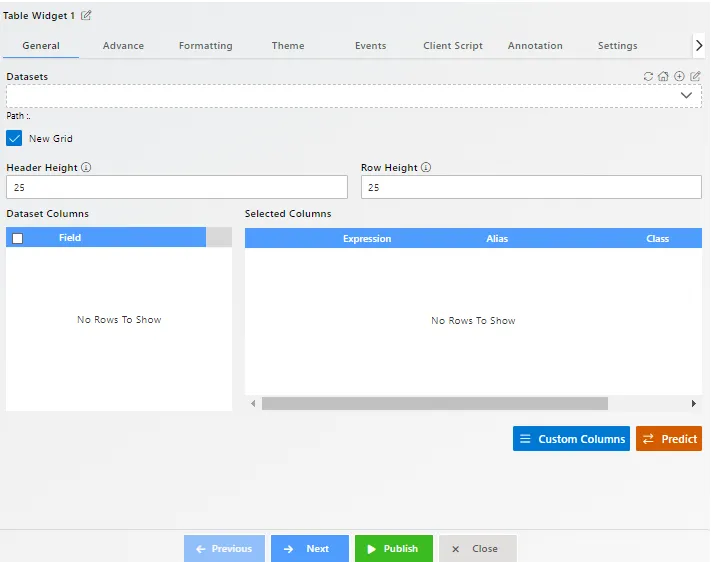Add a new dataset with plus icon
The width and height of the screenshot is (711, 562).
[x=679, y=76]
